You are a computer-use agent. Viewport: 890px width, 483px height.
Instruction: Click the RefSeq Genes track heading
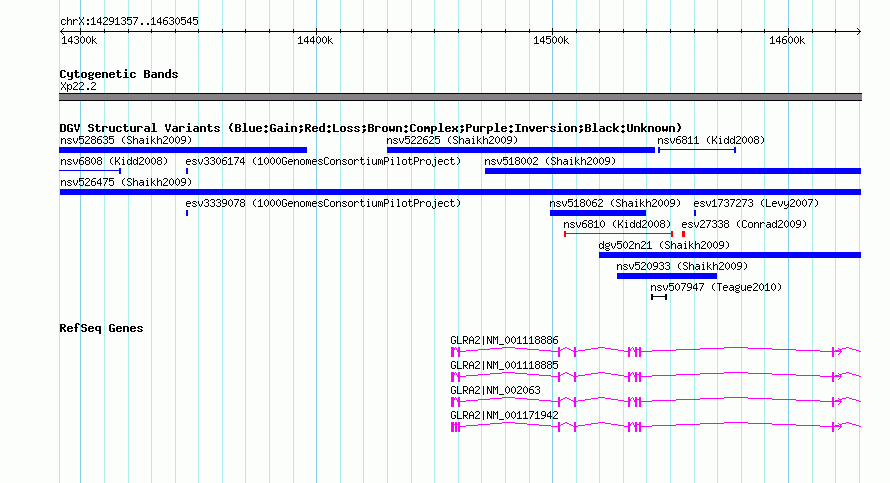coord(101,328)
